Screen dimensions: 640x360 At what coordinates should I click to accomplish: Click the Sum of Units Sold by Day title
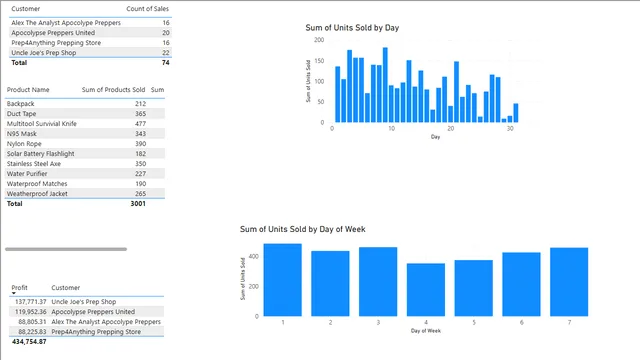click(x=352, y=28)
